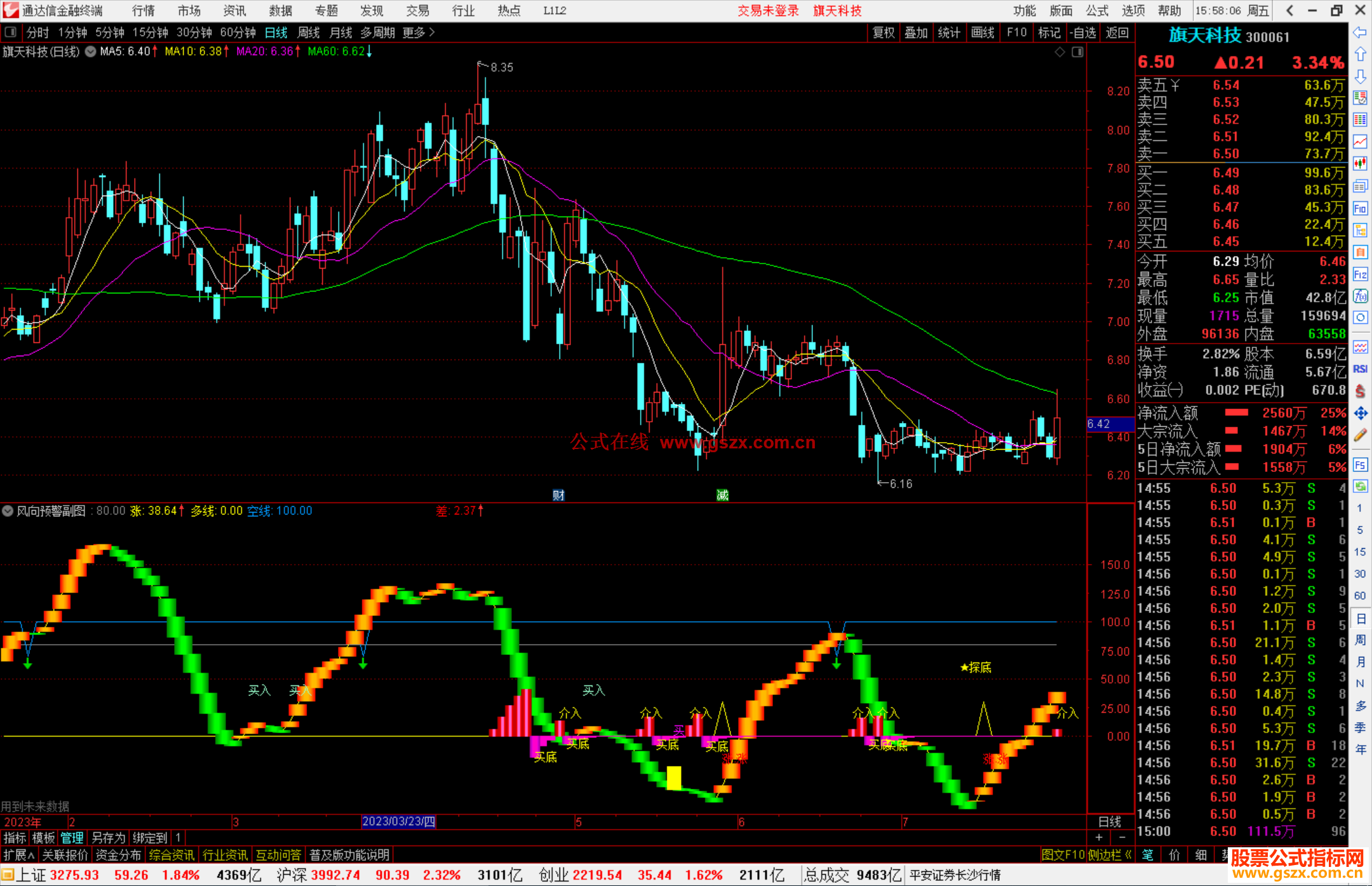This screenshot has height=886, width=1372.
Task: Expand the 更多 periods dropdown
Action: [418, 32]
